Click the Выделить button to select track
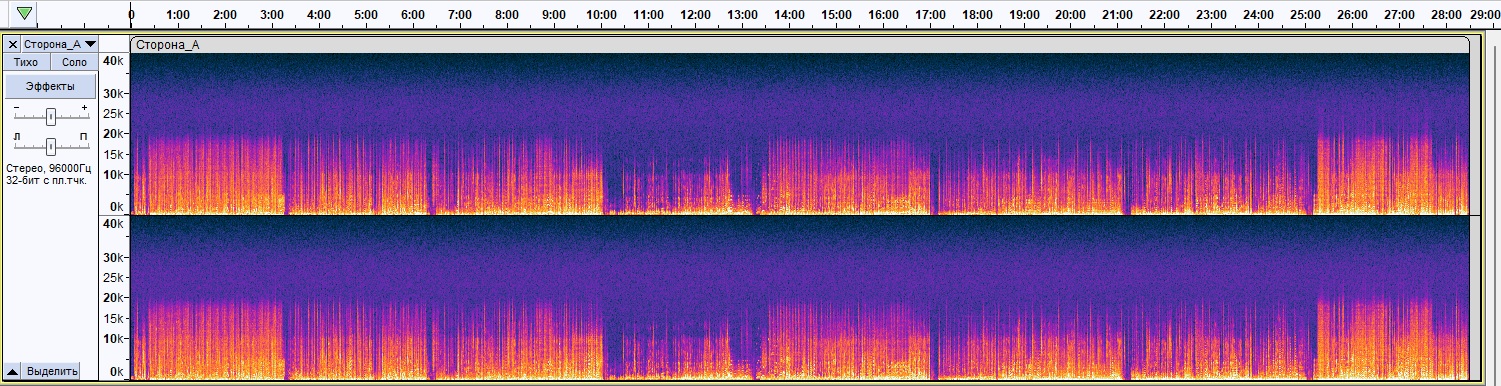The image size is (1501, 386). point(52,371)
